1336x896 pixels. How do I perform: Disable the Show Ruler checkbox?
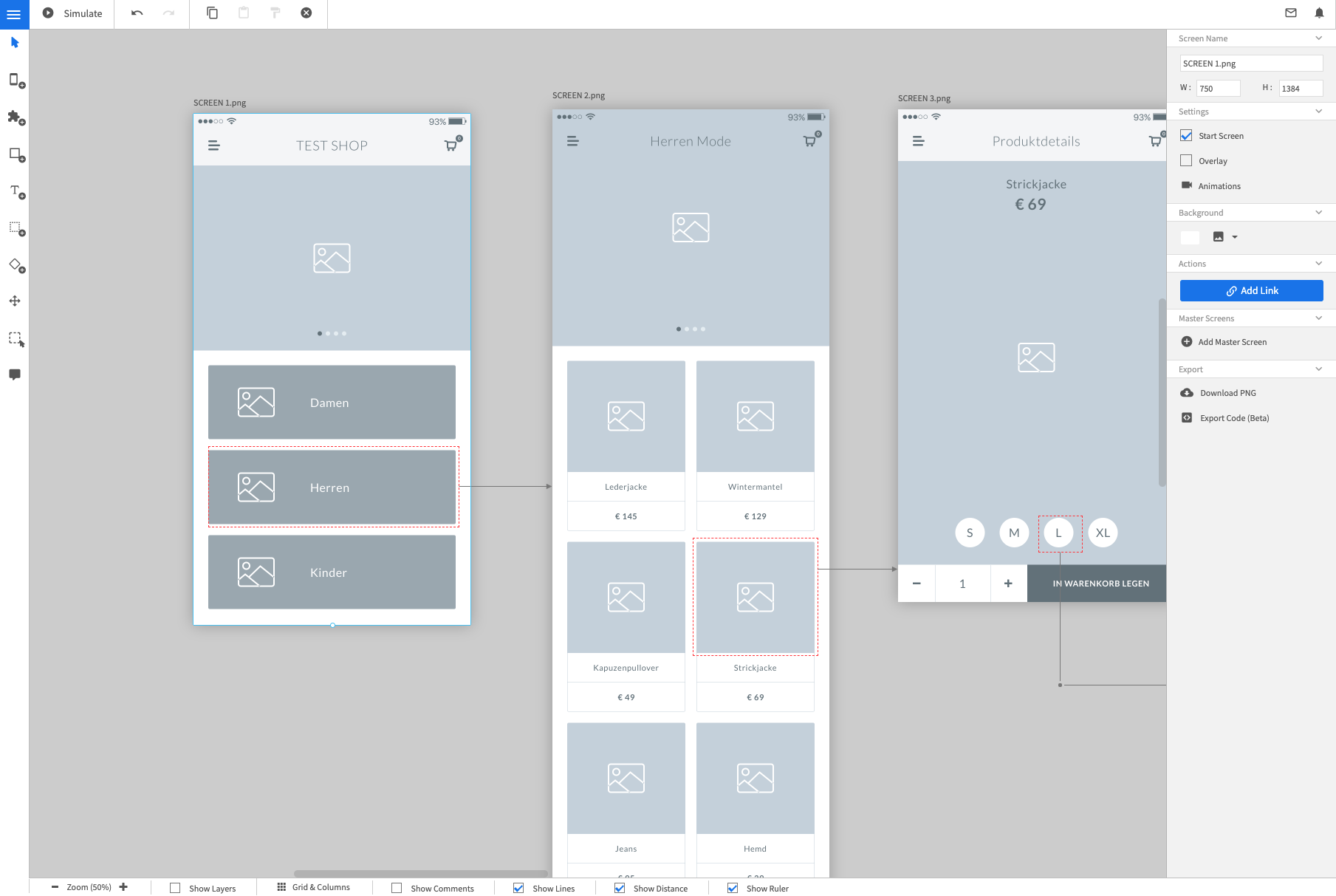pos(731,888)
